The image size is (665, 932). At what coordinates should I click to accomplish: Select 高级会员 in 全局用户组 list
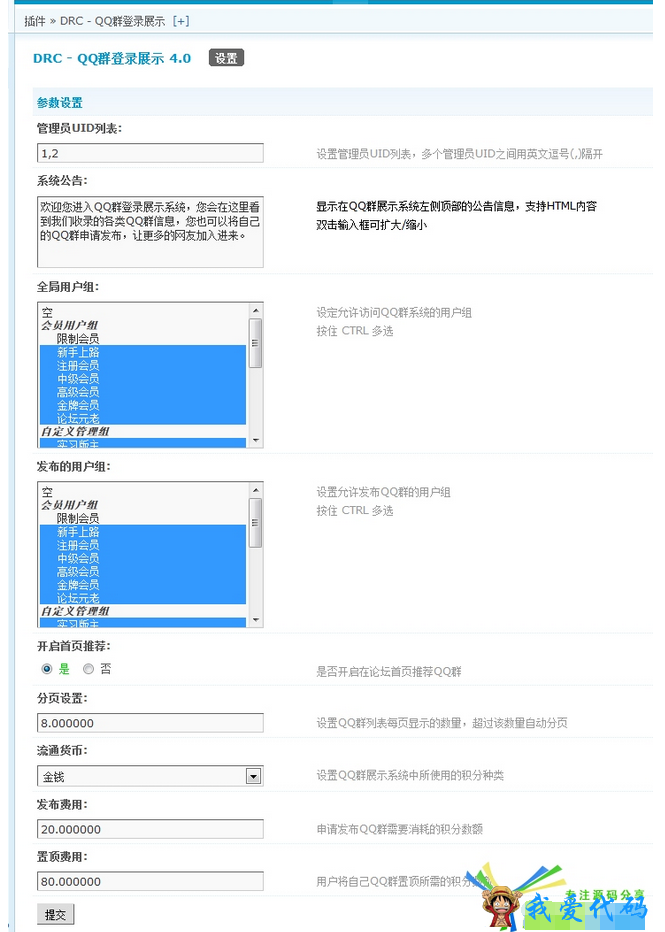coord(143,392)
